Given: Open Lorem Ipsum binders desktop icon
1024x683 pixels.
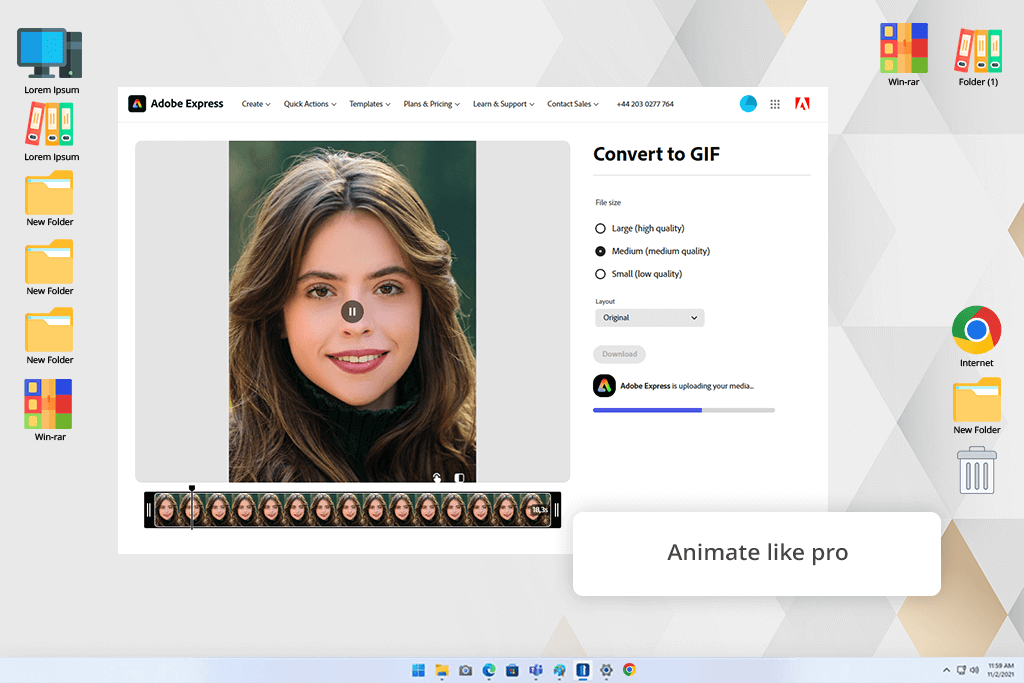Looking at the screenshot, I should [x=51, y=131].
